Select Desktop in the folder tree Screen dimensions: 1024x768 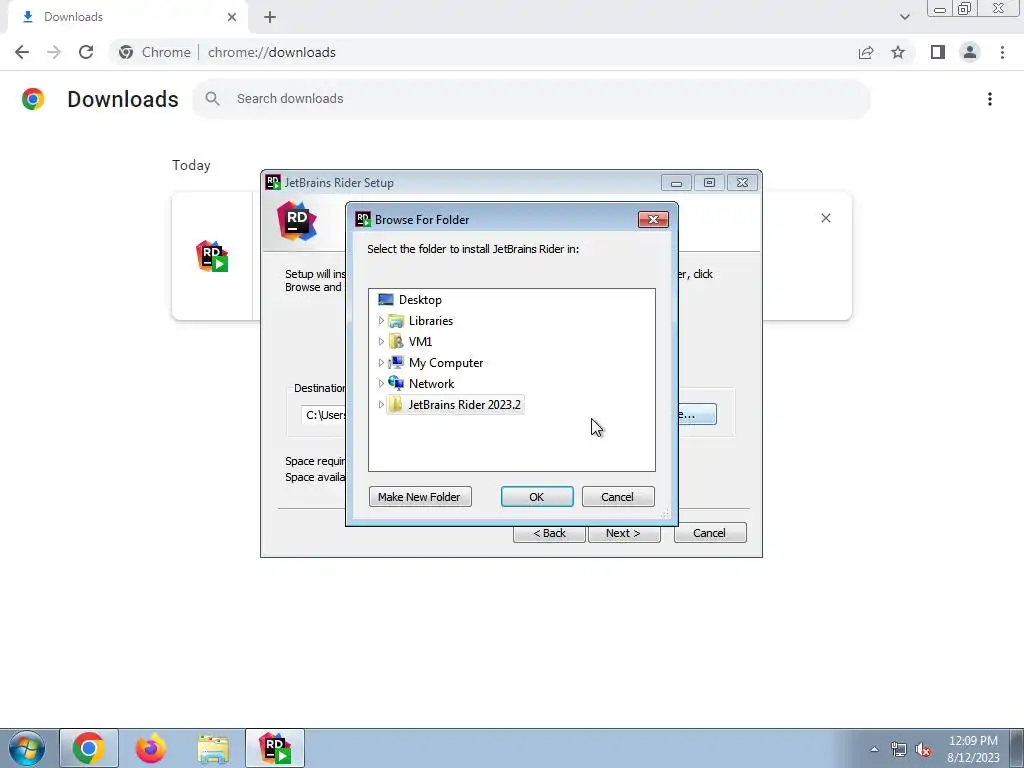(x=420, y=300)
